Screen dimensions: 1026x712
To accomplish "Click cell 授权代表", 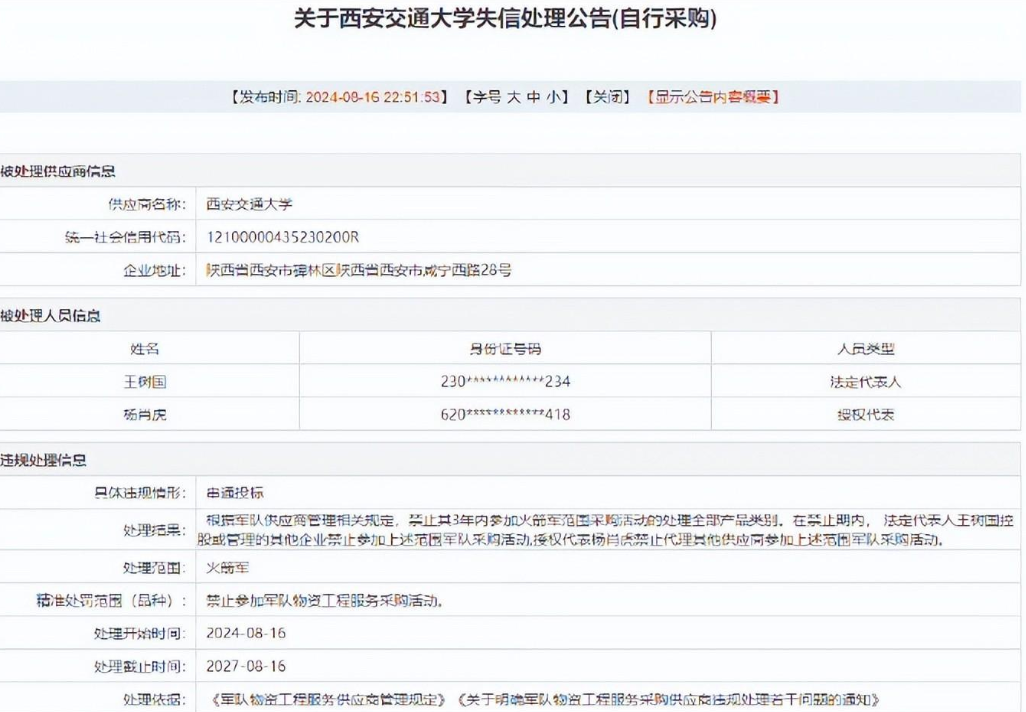I will tap(866, 414).
